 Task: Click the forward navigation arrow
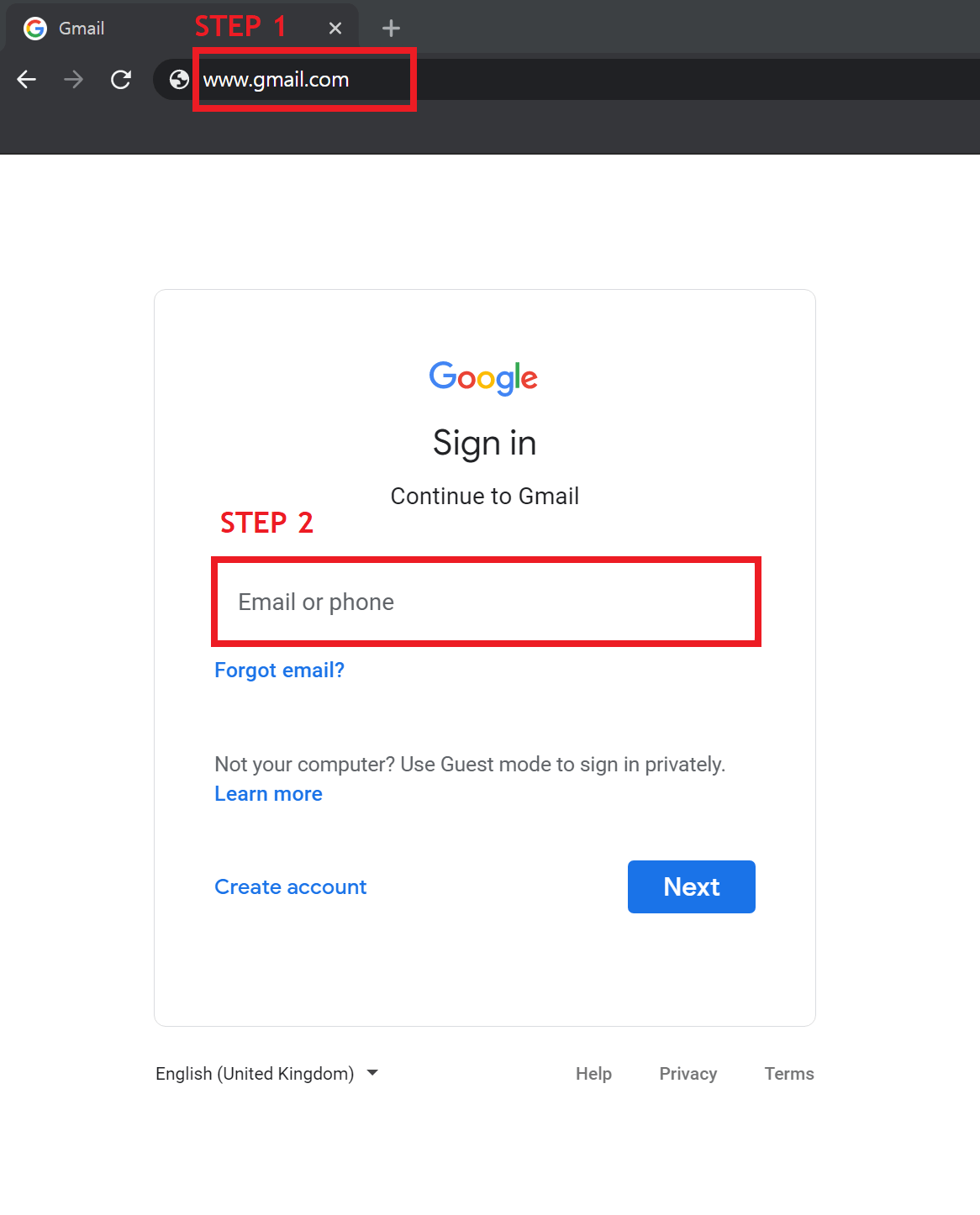[74, 80]
